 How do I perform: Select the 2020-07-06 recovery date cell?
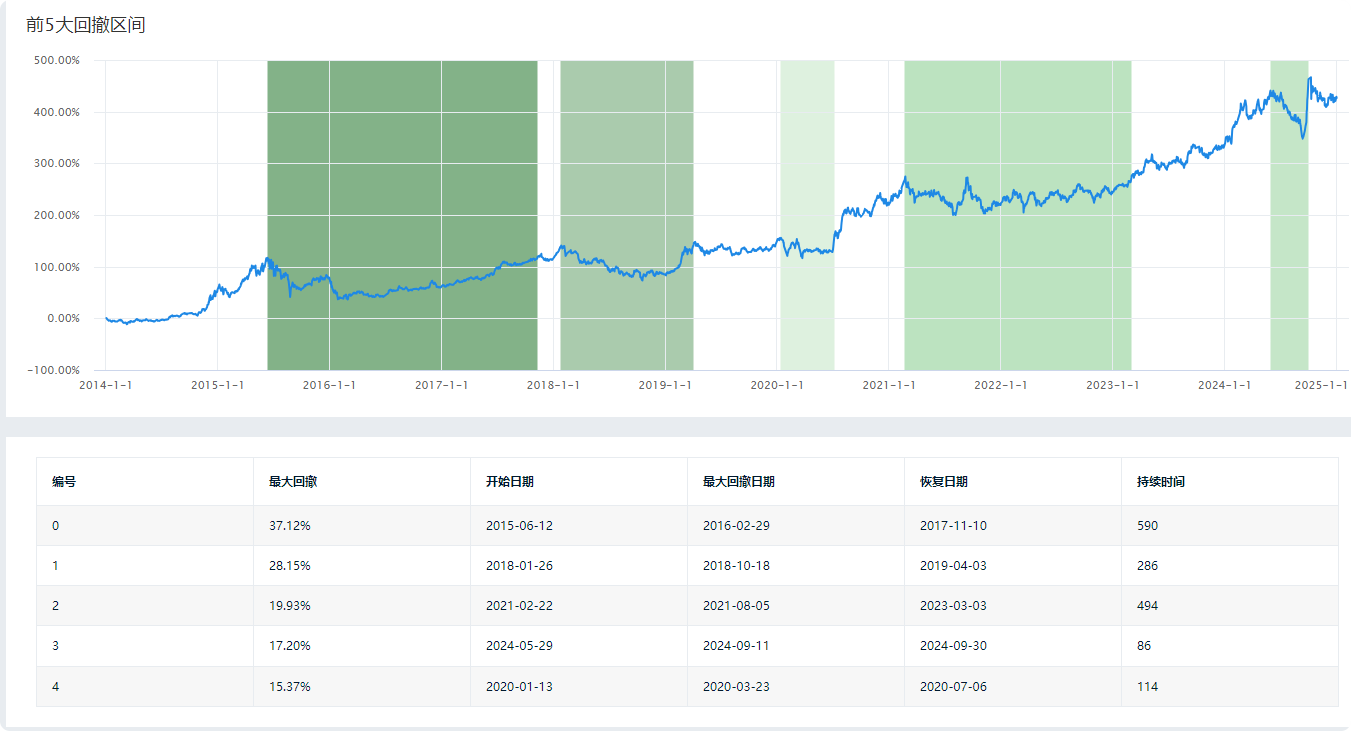coord(953,687)
